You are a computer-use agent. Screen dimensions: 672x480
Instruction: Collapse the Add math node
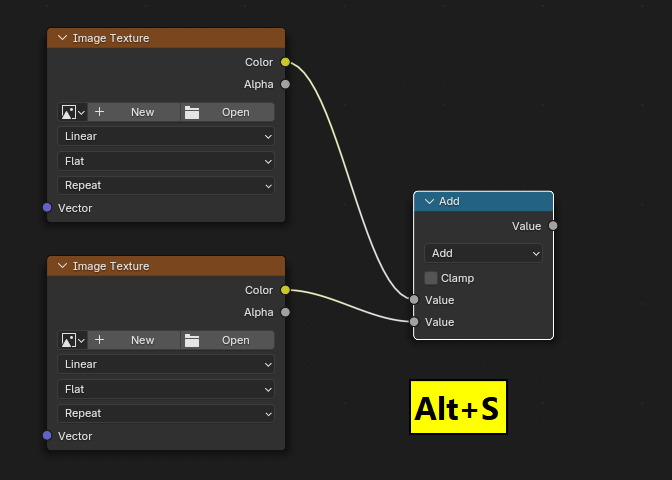429,201
